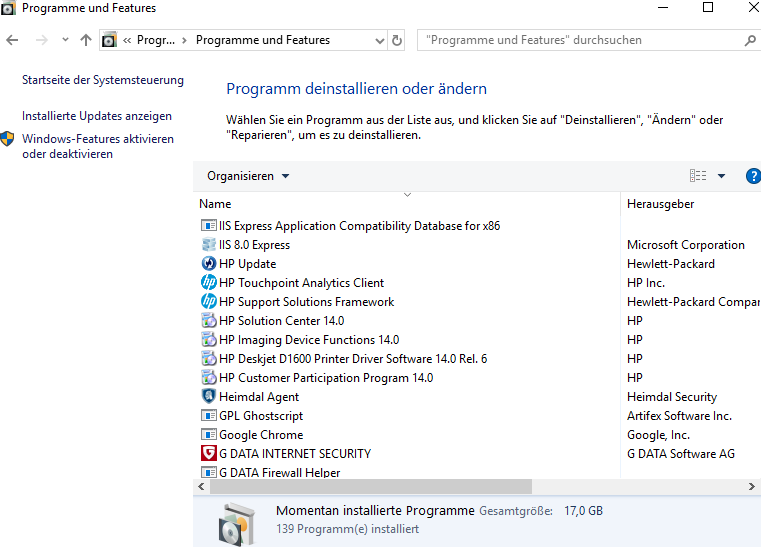761x547 pixels.
Task: Click the scroll right arrow
Action: click(751, 486)
